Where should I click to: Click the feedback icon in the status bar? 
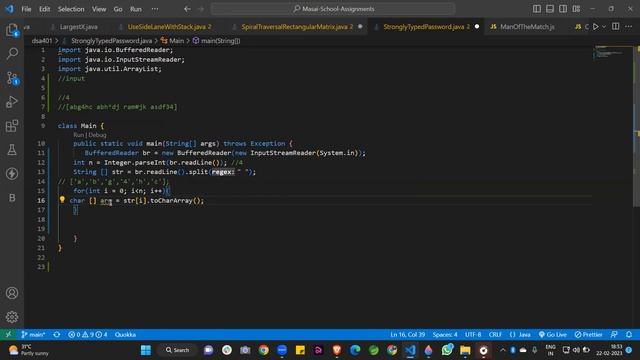pos(614,334)
